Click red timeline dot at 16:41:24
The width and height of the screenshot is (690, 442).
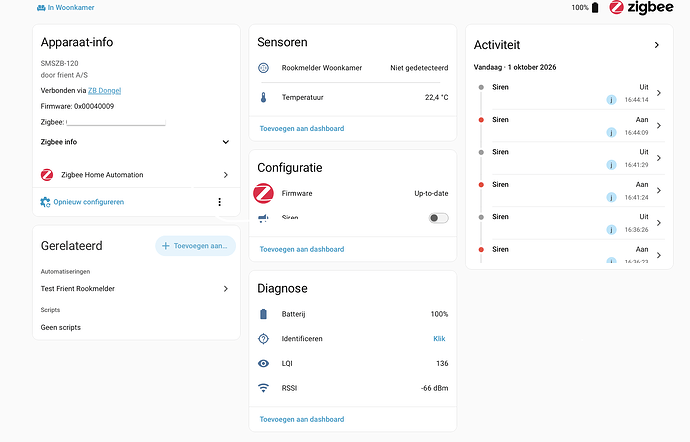[x=481, y=184]
